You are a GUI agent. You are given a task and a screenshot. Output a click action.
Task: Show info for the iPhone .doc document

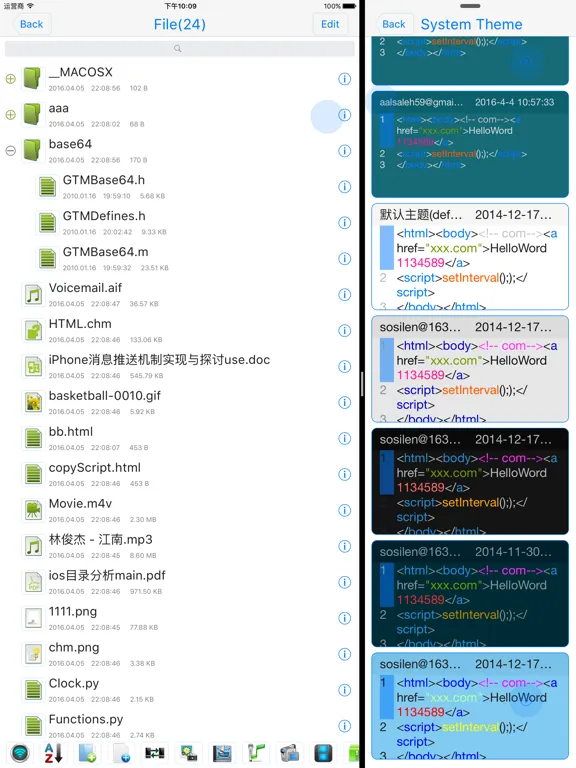[x=345, y=366]
